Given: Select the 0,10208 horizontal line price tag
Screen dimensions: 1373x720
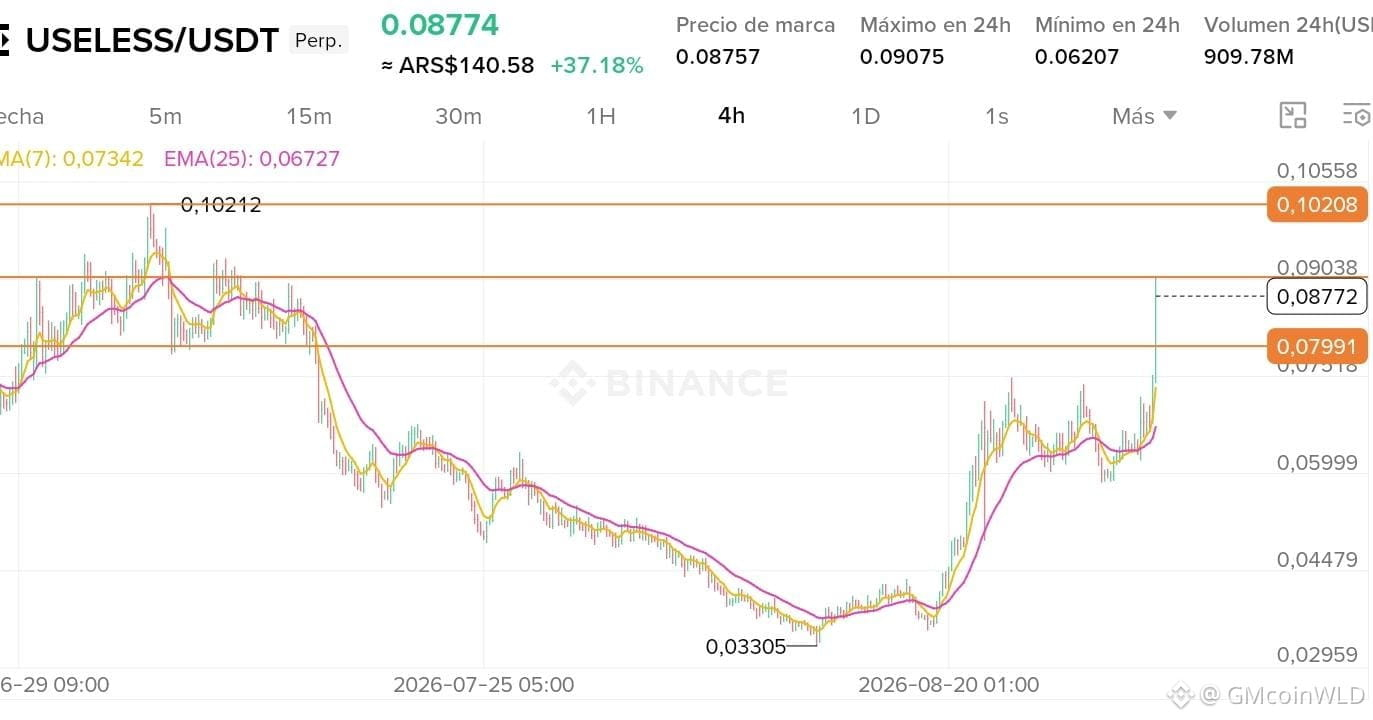Looking at the screenshot, I should point(1316,205).
